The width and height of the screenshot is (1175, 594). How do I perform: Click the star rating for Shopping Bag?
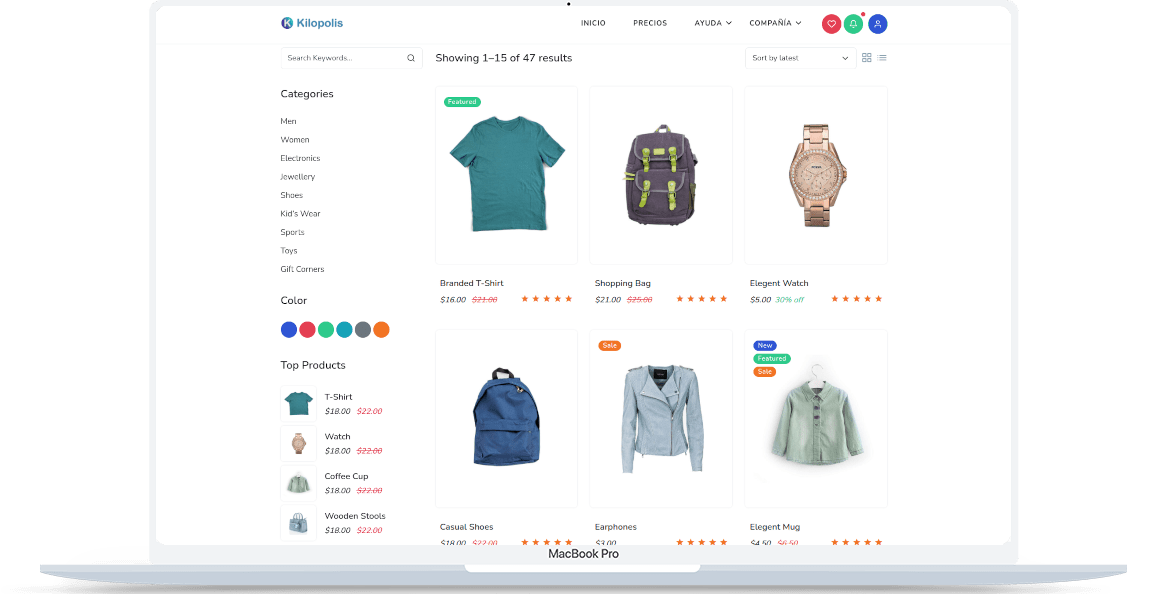click(x=702, y=299)
